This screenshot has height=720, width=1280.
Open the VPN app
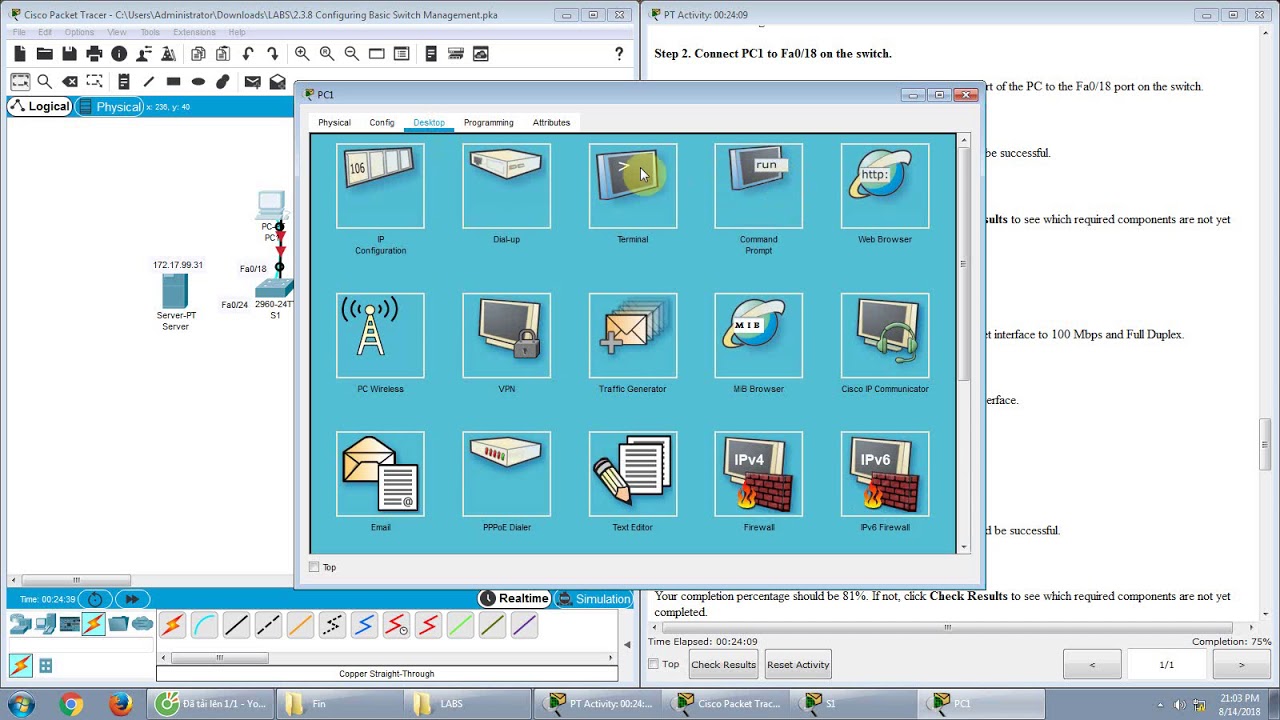(x=506, y=336)
